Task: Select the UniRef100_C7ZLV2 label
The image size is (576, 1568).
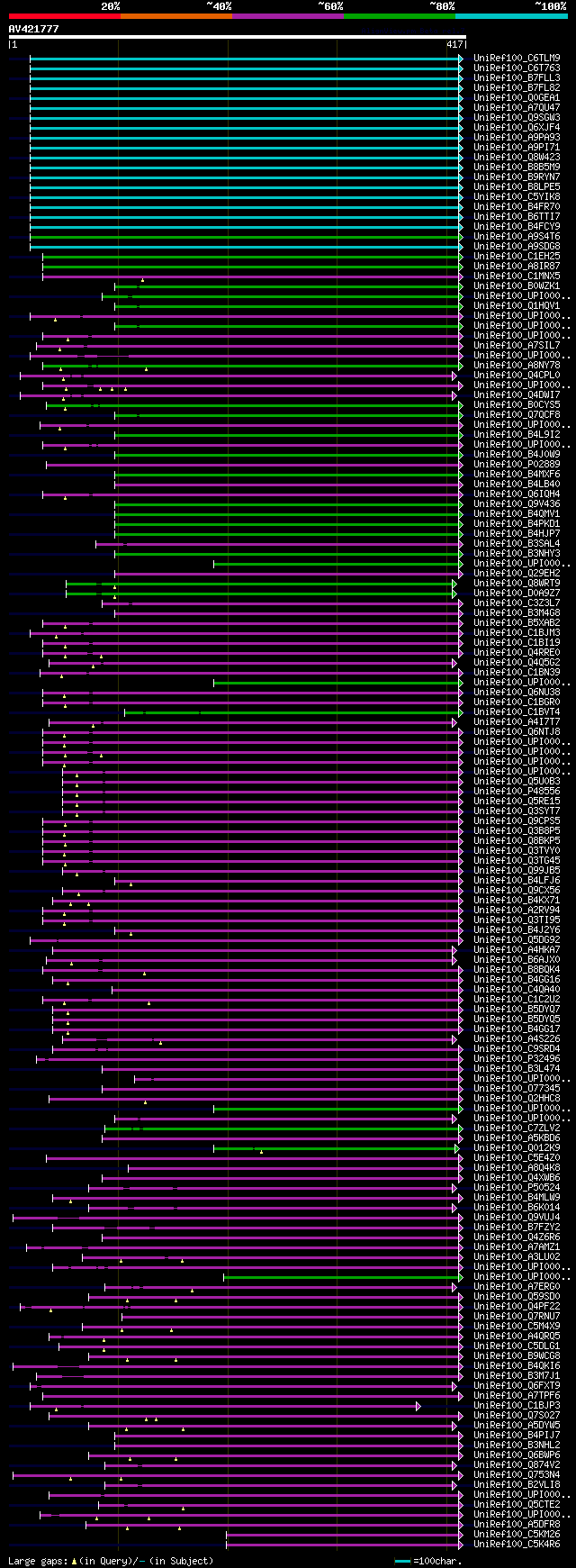Action: pos(517,1128)
